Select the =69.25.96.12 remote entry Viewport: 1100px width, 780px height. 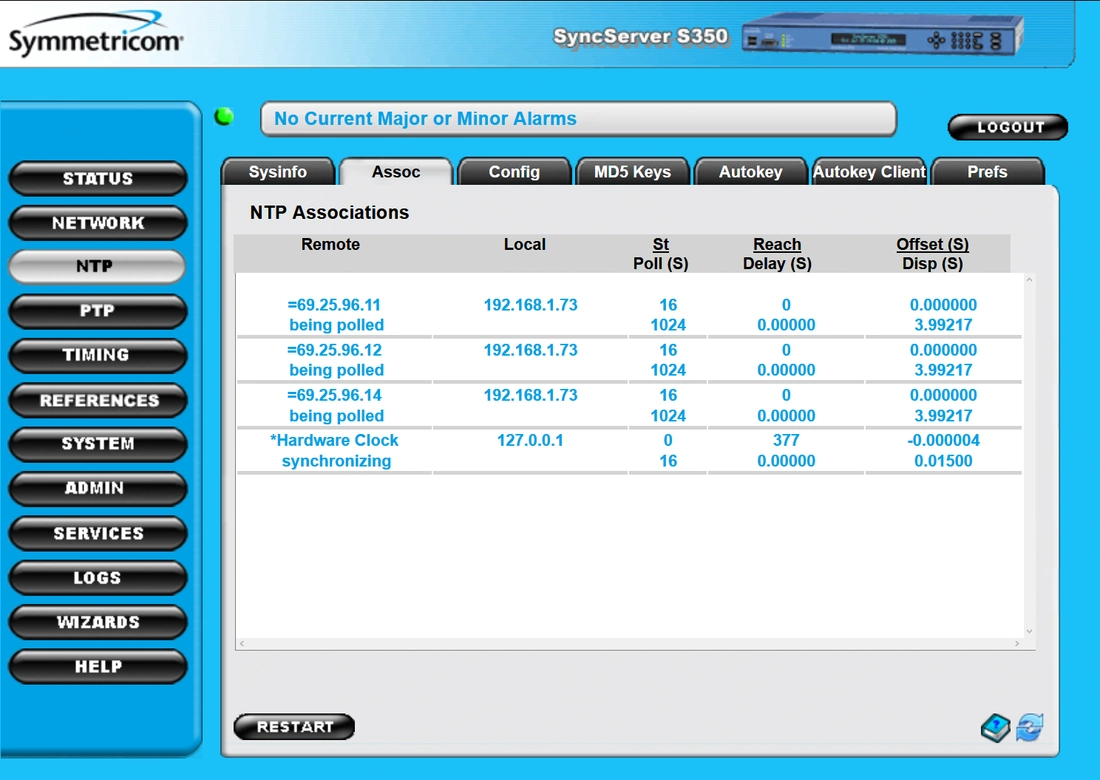[334, 350]
